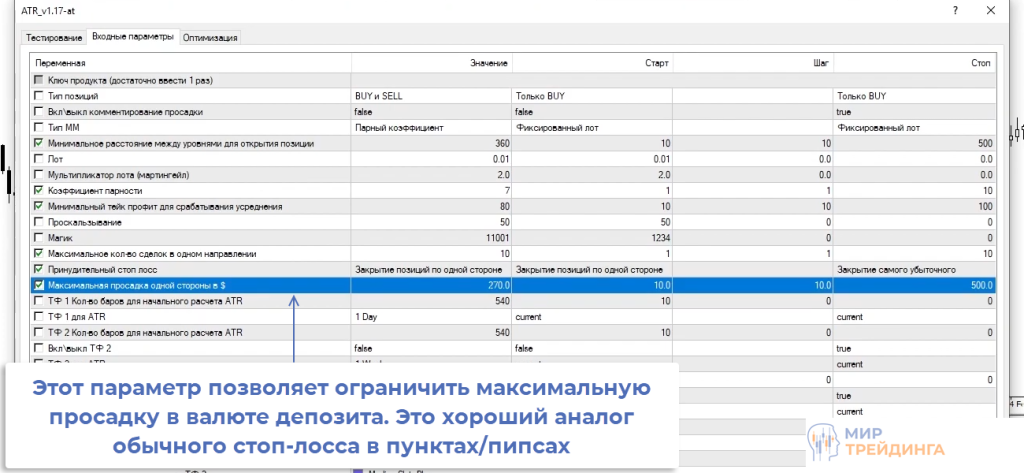Image resolution: width=1024 pixels, height=473 pixels.
Task: Open Принудительный стоп лосс value dropdown
Action: [432, 269]
